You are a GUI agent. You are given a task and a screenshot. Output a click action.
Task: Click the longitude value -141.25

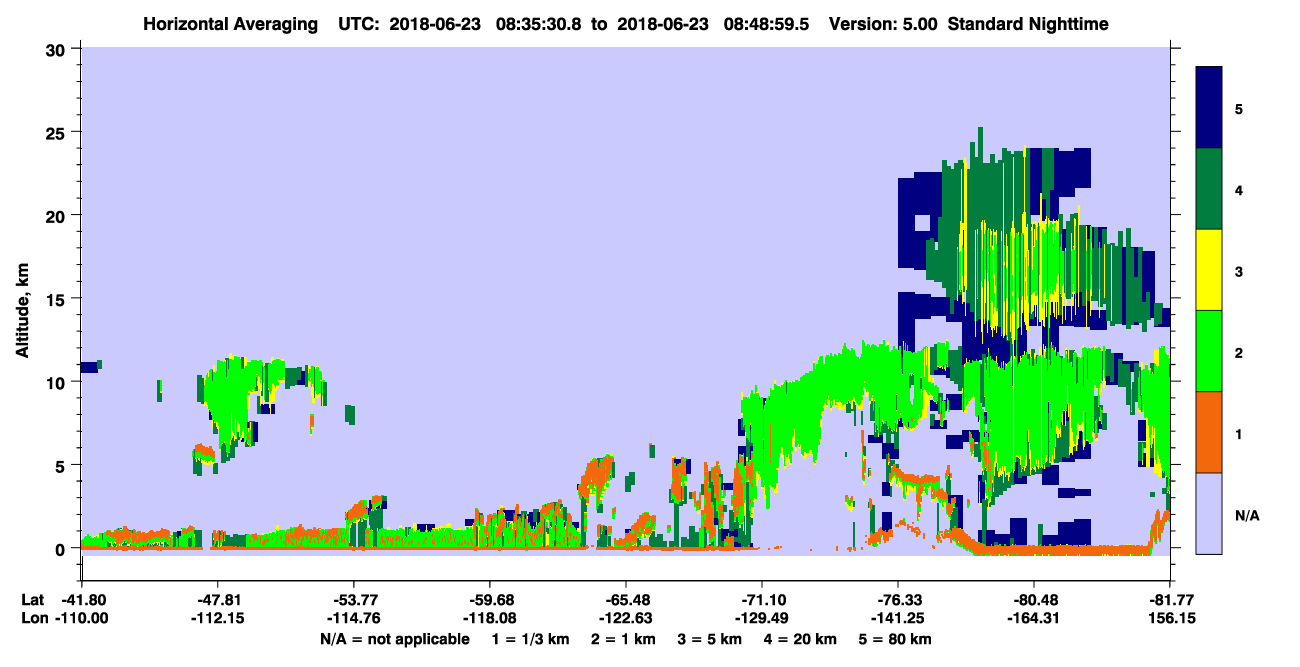coord(898,618)
